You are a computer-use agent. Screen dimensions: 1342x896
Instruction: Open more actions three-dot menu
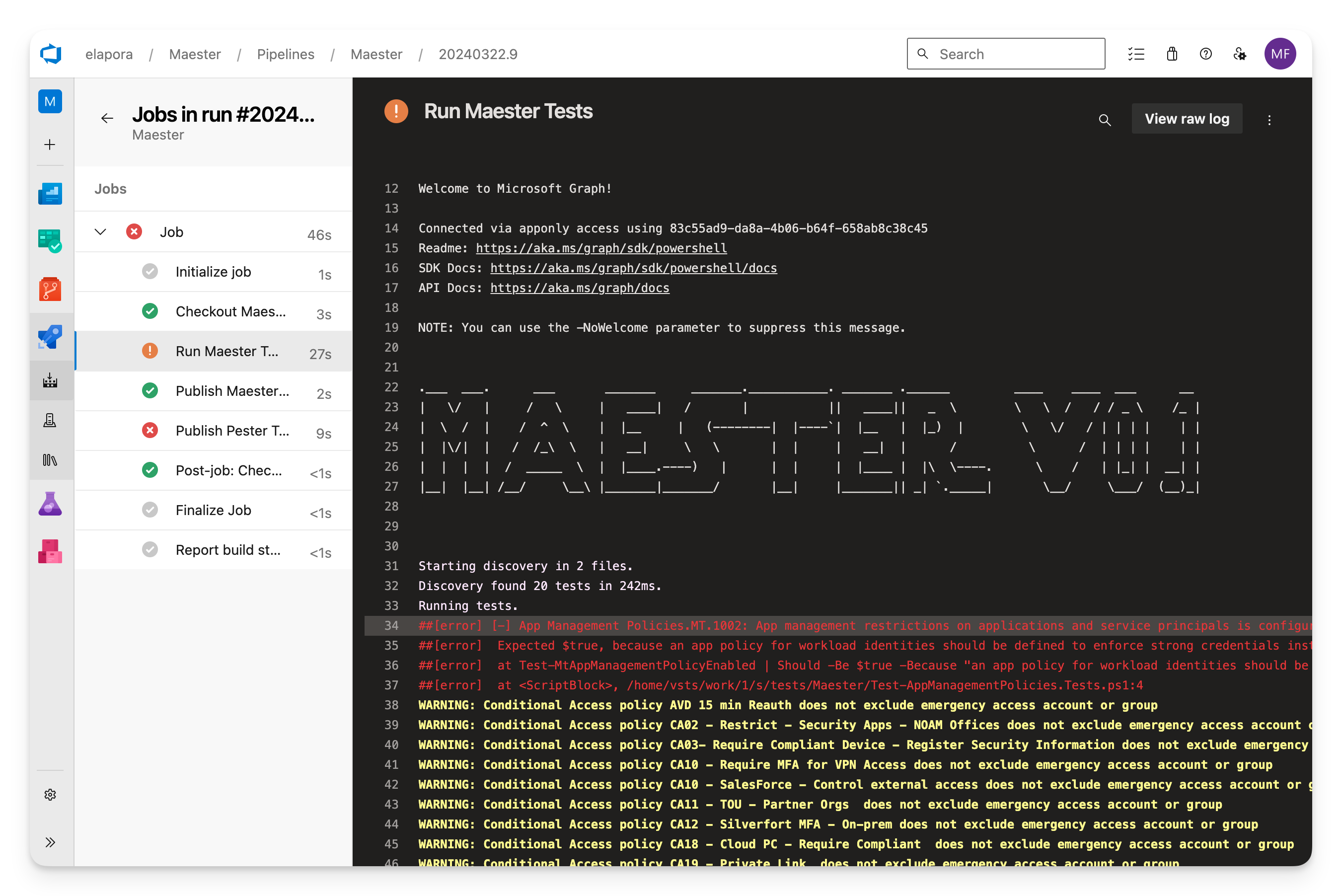pos(1269,120)
